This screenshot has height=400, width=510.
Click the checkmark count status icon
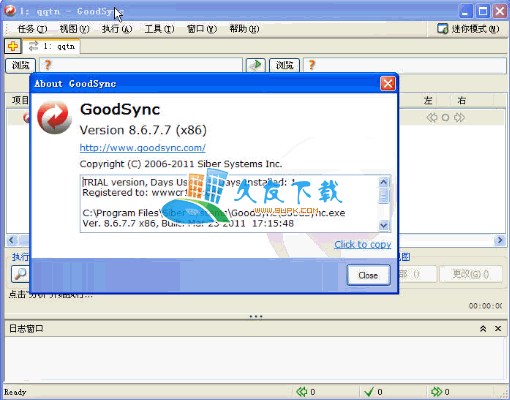point(369,392)
